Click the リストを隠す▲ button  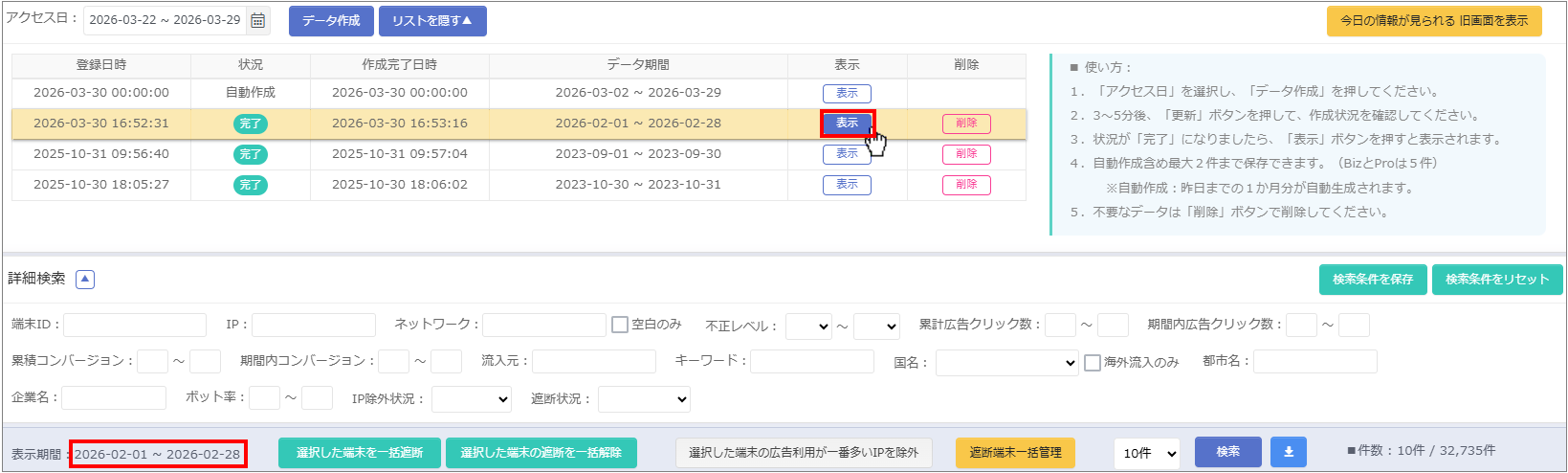pyautogui.click(x=432, y=20)
